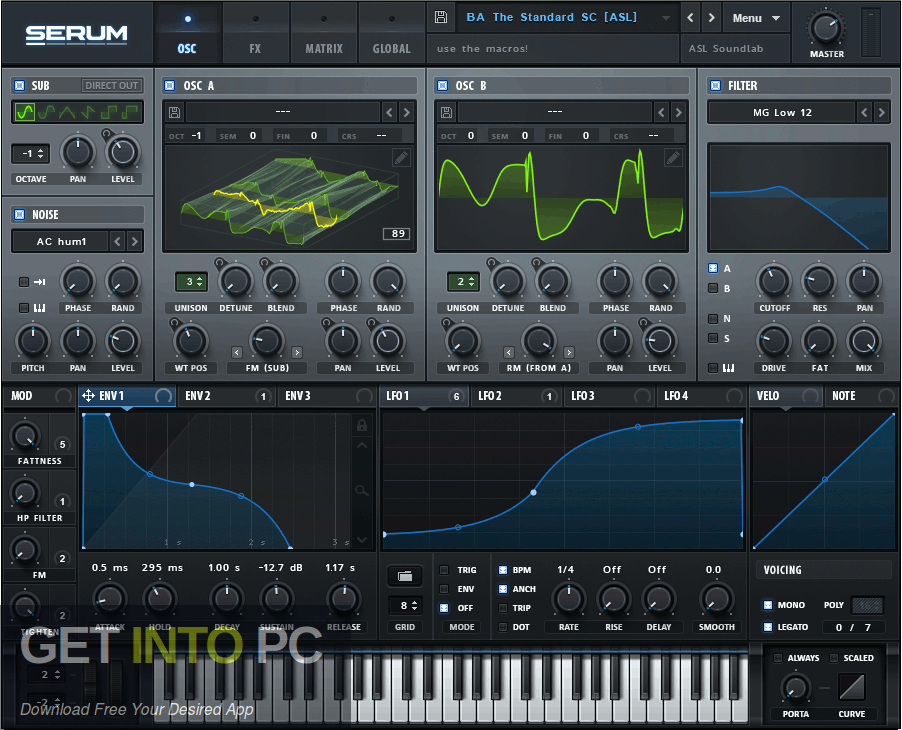Toggle the FILTER enable switch
Image resolution: width=902 pixels, height=730 pixels.
716,86
